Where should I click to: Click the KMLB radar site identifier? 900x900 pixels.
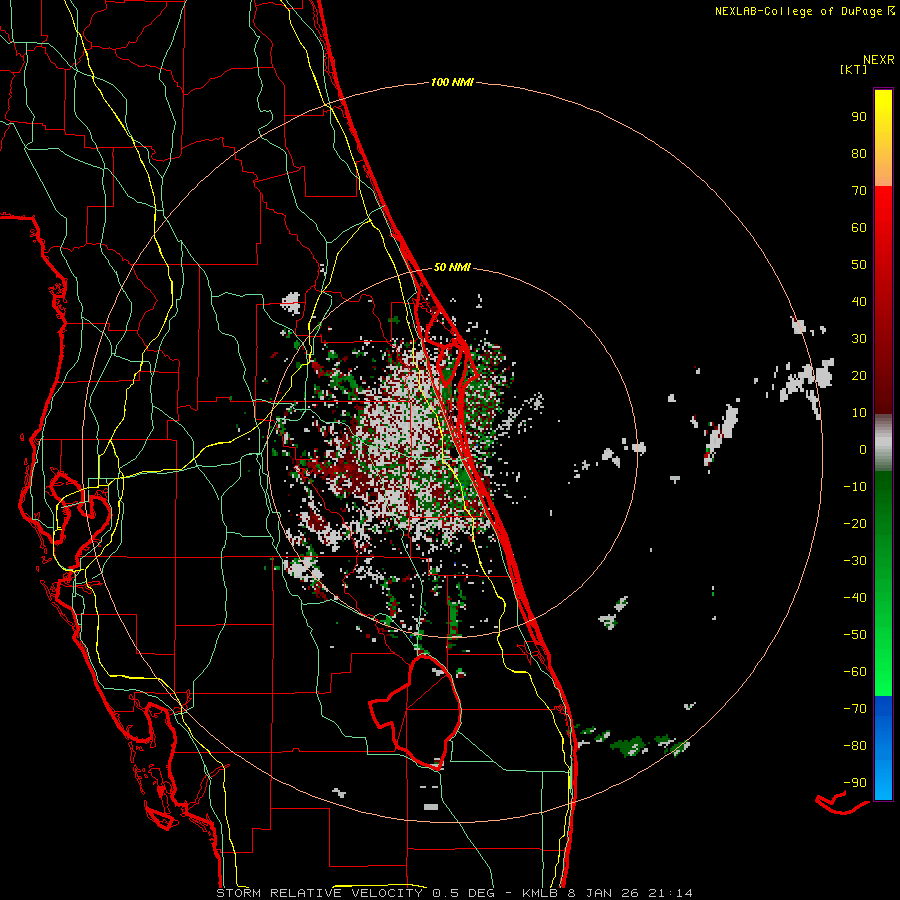541,893
